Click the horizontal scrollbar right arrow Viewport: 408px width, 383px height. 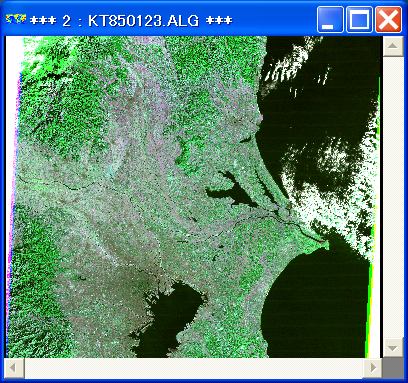[x=373, y=368]
